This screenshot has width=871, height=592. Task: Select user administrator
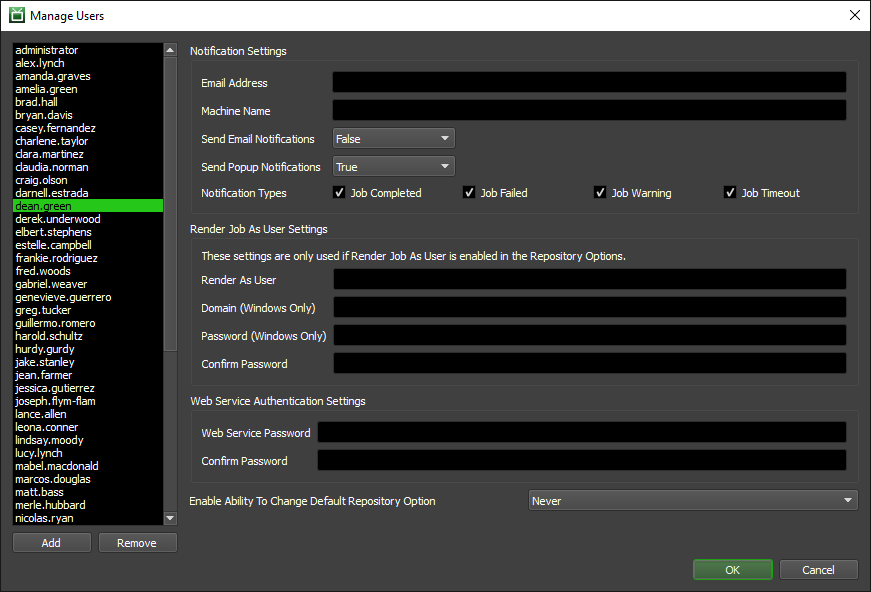pyautogui.click(x=88, y=50)
